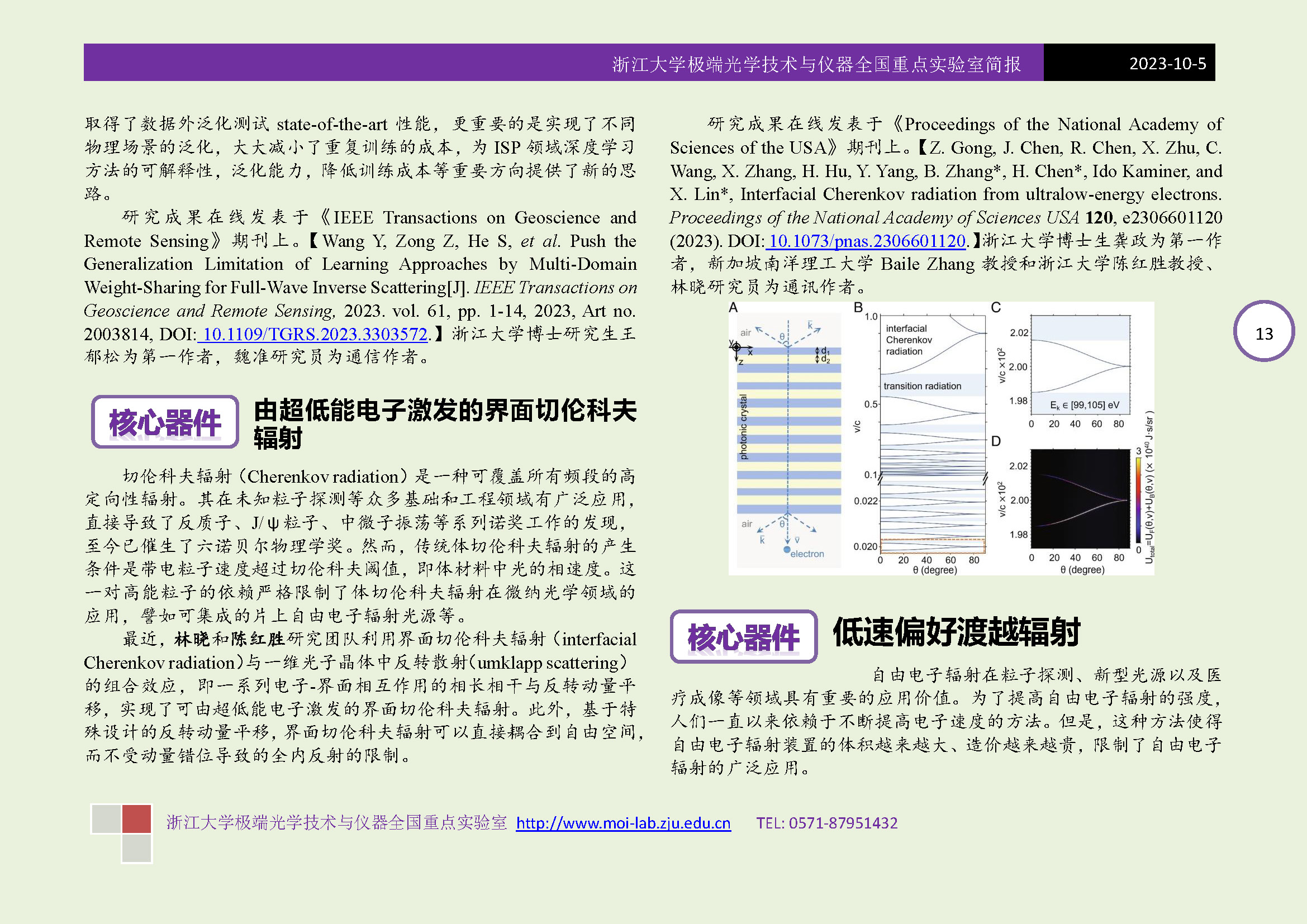
Task: Click the header title 浙江大学极端光学技术与仪器全国重点实验室简报
Action: coord(816,64)
